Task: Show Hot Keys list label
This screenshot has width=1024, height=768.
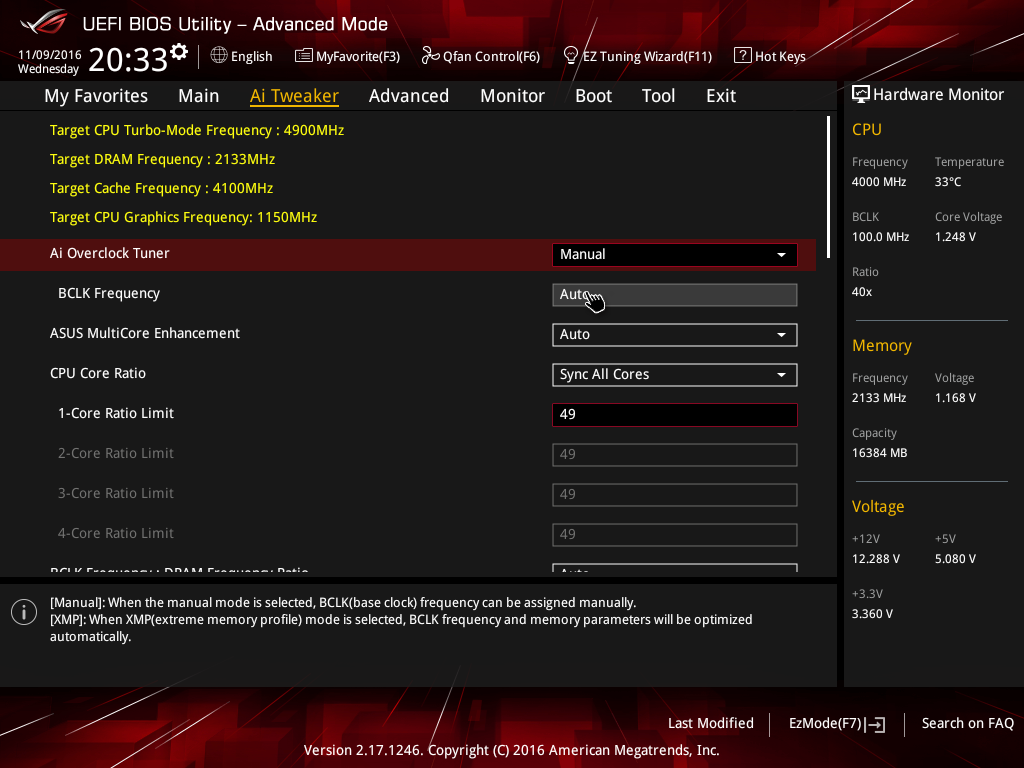Action: click(x=780, y=57)
